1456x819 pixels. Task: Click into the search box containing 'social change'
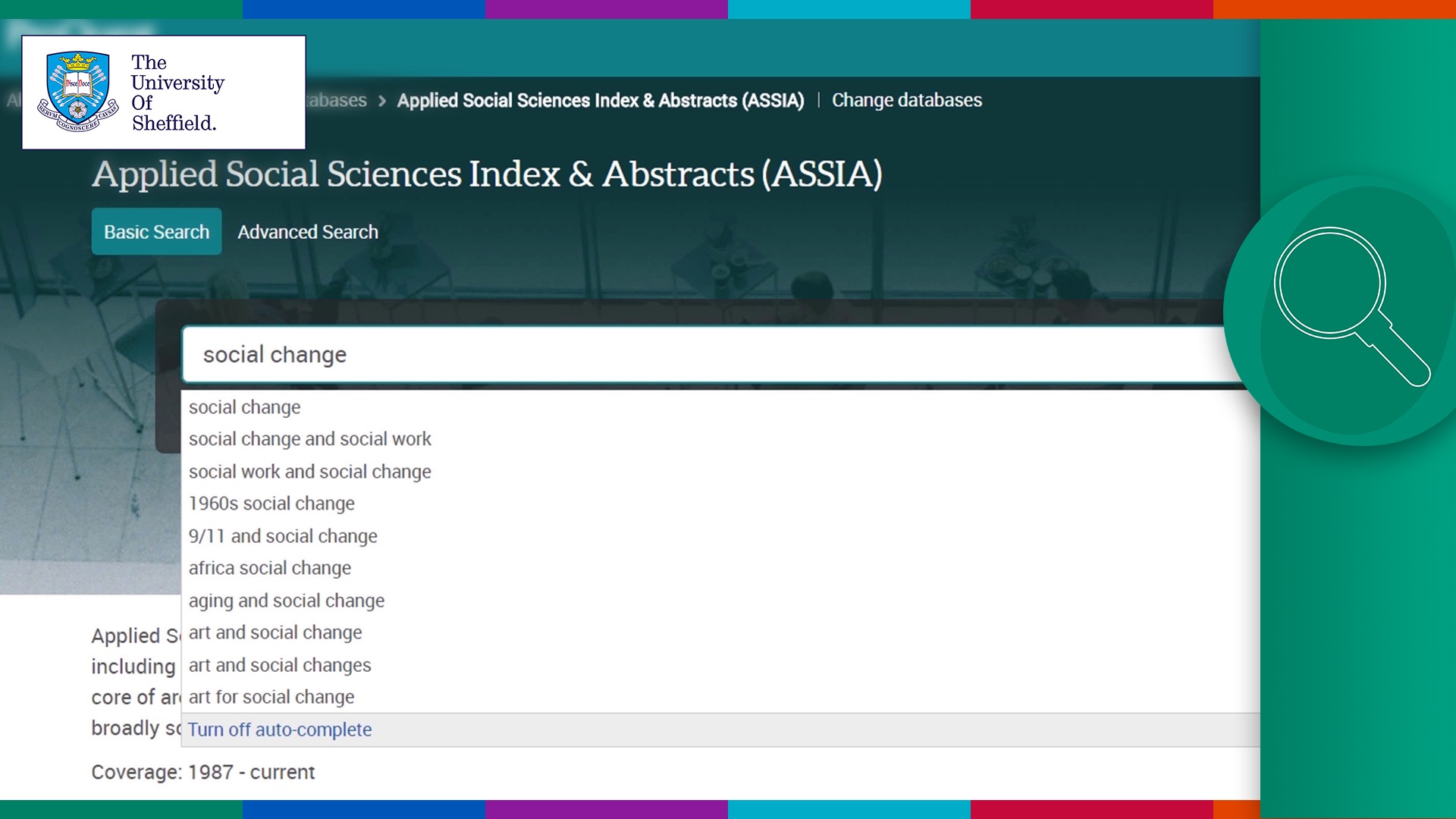pyautogui.click(x=720, y=354)
